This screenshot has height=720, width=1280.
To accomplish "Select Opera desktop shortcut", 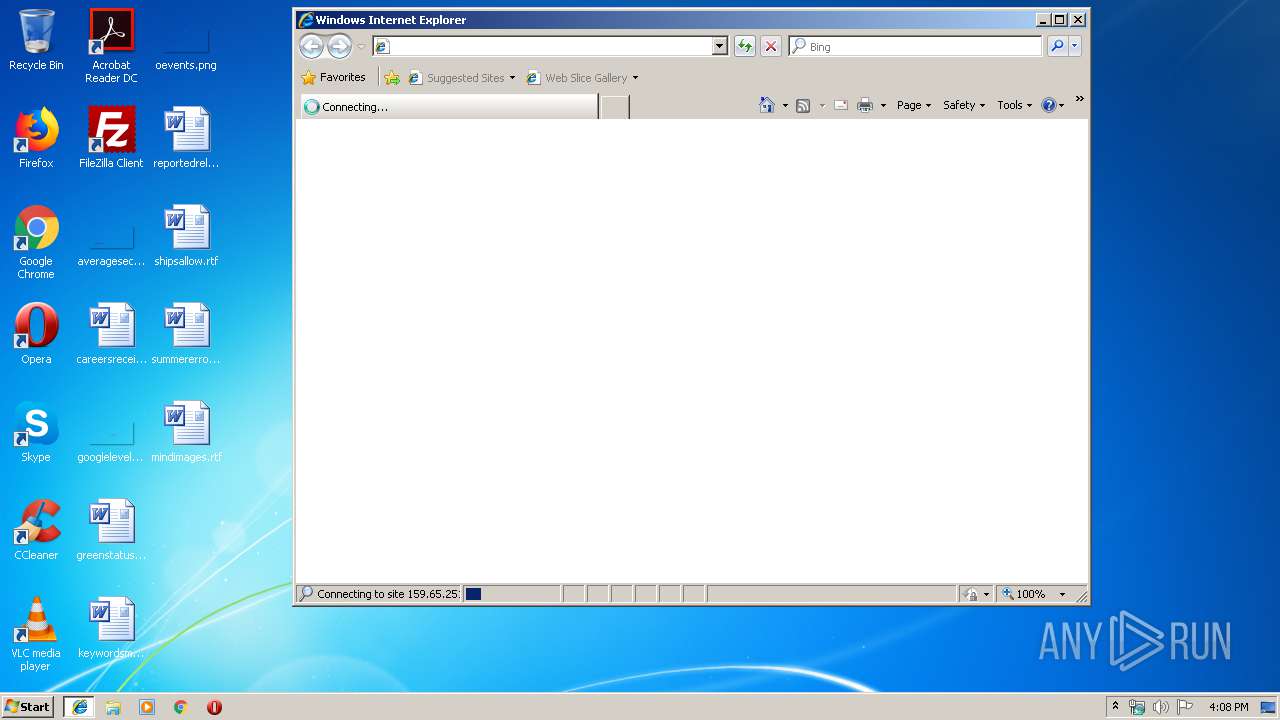I will click(x=36, y=334).
